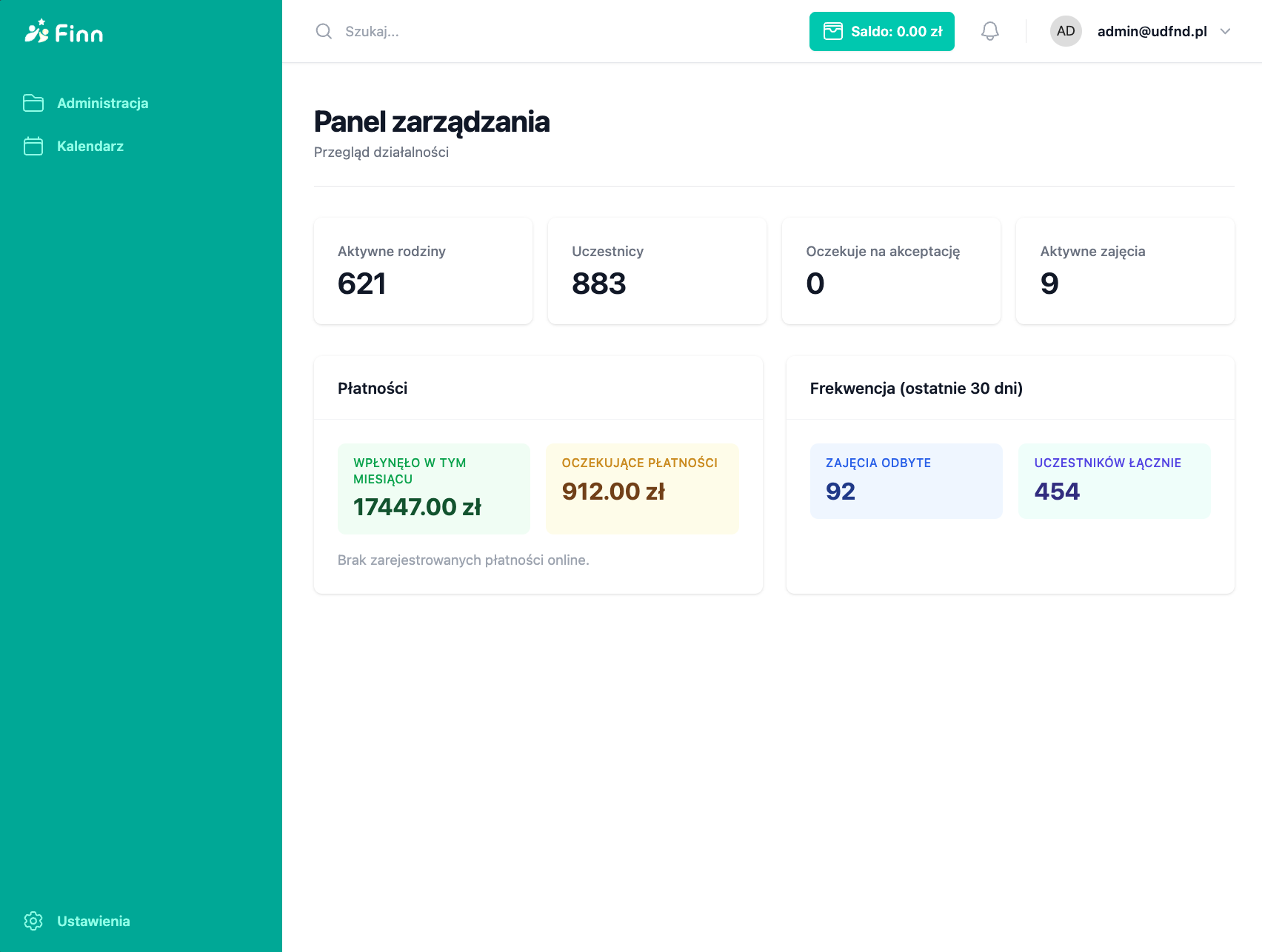1262x952 pixels.
Task: Click the 621 families count
Action: [361, 284]
